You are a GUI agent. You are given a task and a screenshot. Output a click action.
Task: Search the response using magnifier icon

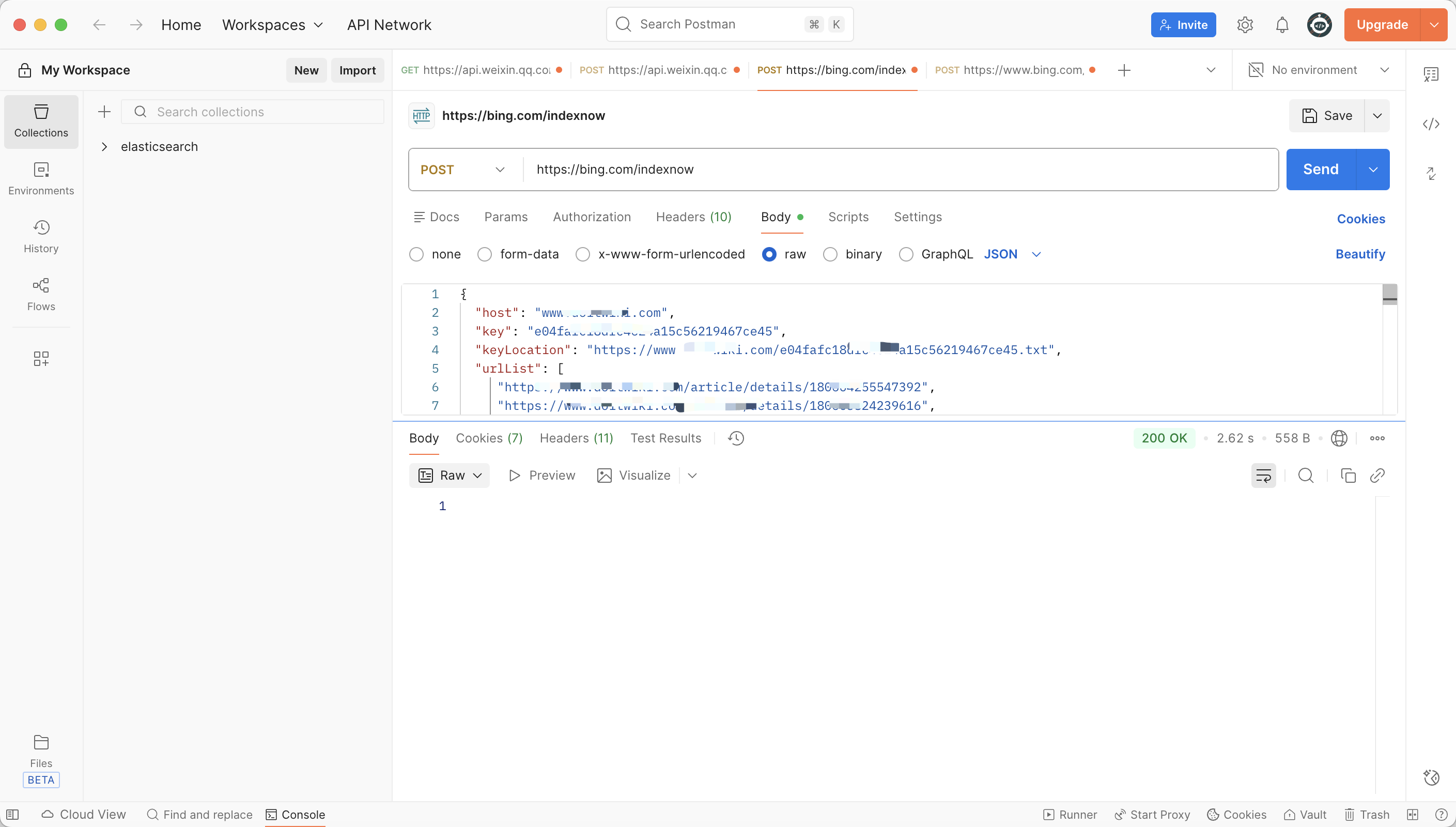[x=1306, y=476]
